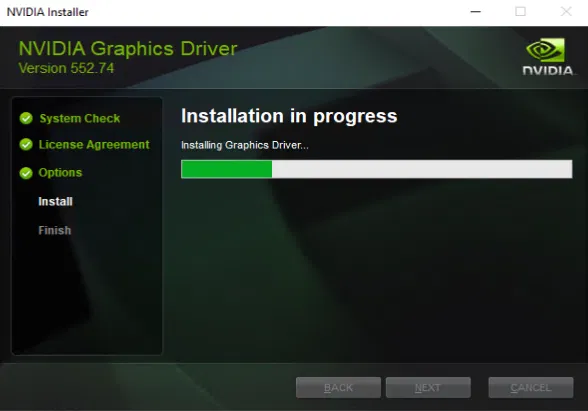Screen dimensions: 588x411
Task: Minimize the NVIDIA Installer window
Action: (476, 12)
